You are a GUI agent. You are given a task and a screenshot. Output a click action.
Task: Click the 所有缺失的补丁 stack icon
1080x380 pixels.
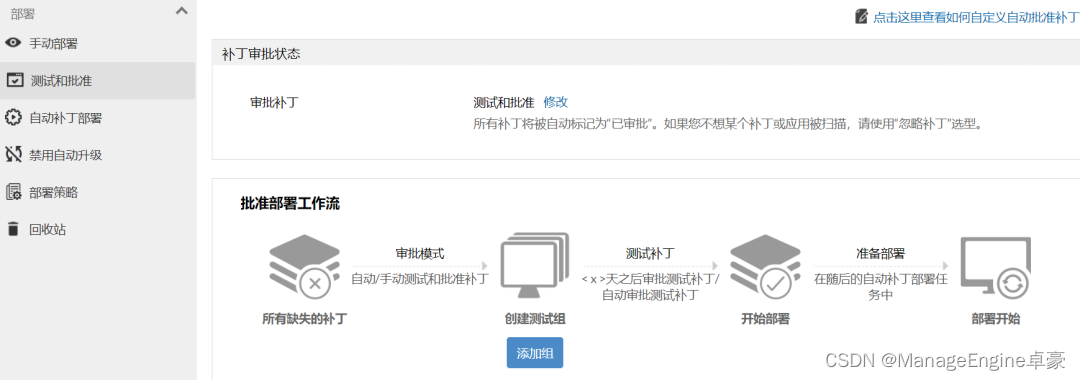point(304,266)
